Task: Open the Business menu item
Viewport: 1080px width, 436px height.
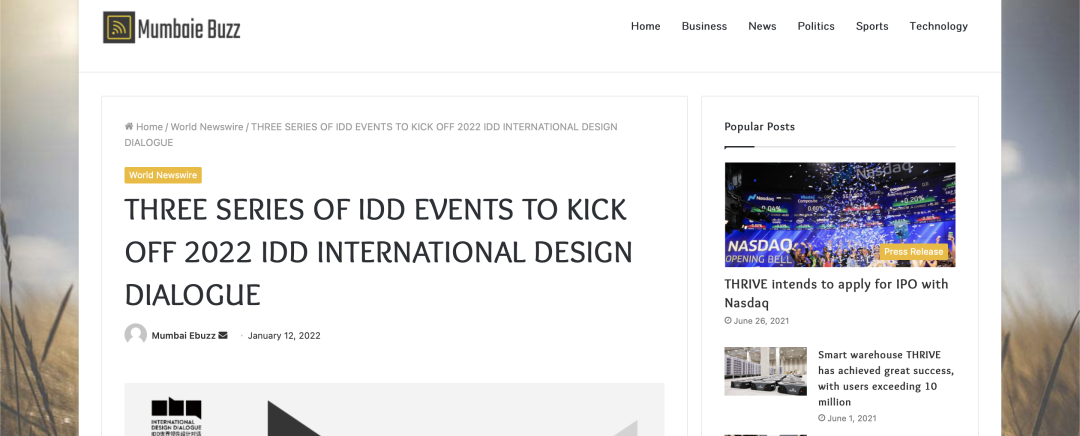Action: (704, 26)
